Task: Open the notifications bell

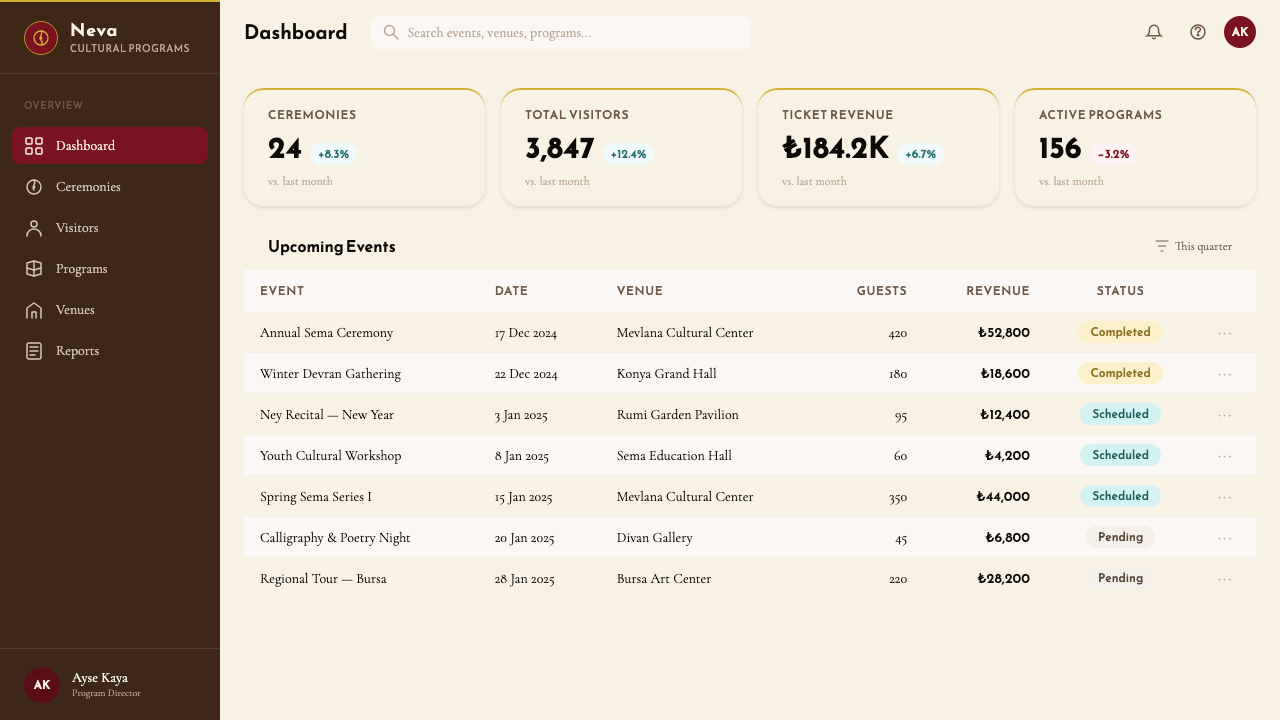Action: pos(1154,32)
